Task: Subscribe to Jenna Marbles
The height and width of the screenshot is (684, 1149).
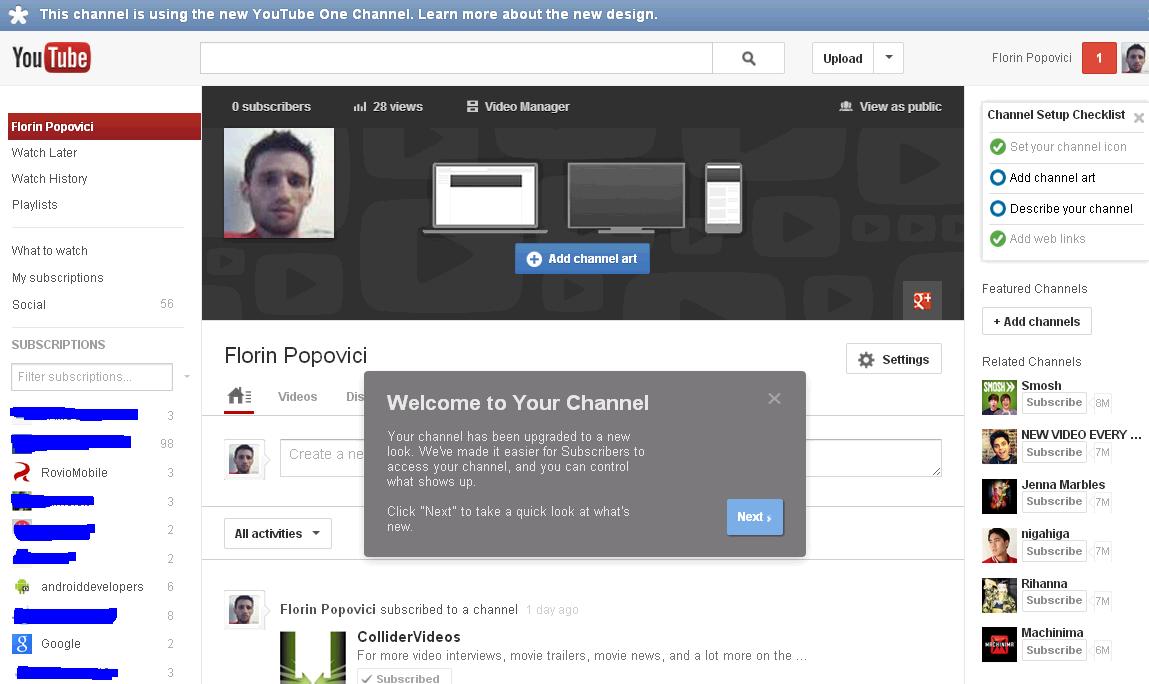Action: [1054, 501]
